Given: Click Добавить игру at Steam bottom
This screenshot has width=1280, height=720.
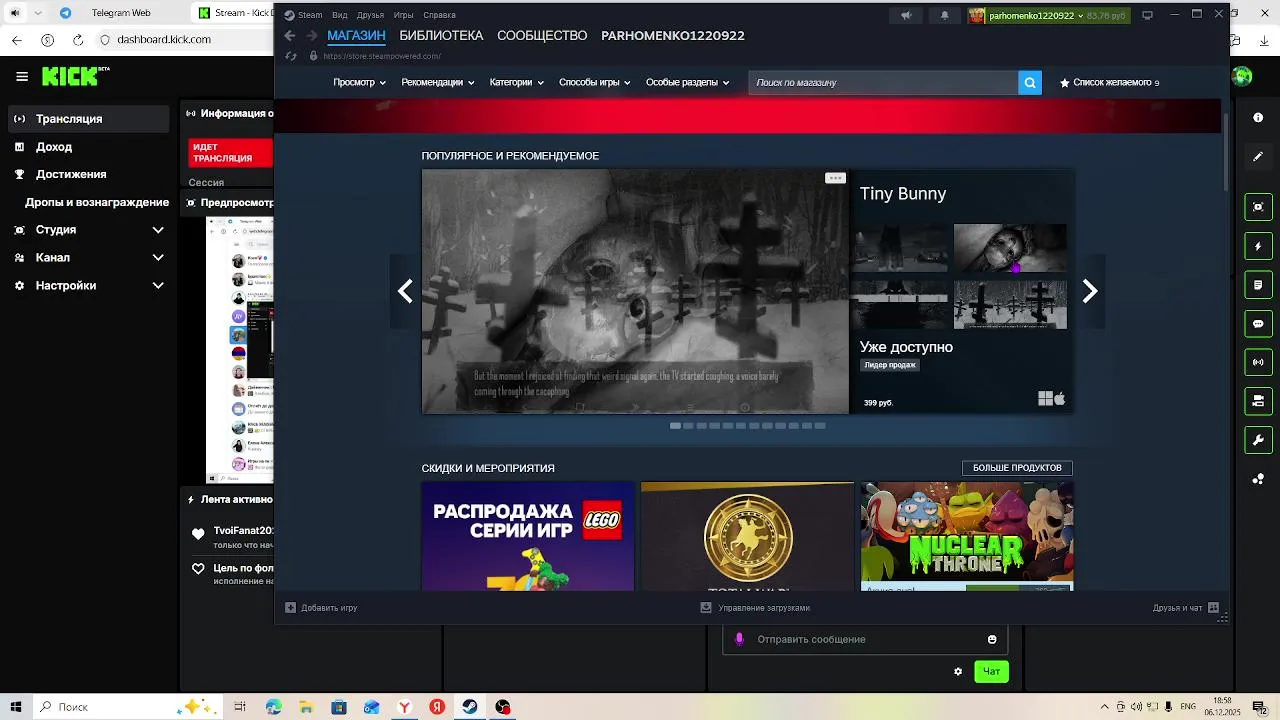Looking at the screenshot, I should click(321, 607).
